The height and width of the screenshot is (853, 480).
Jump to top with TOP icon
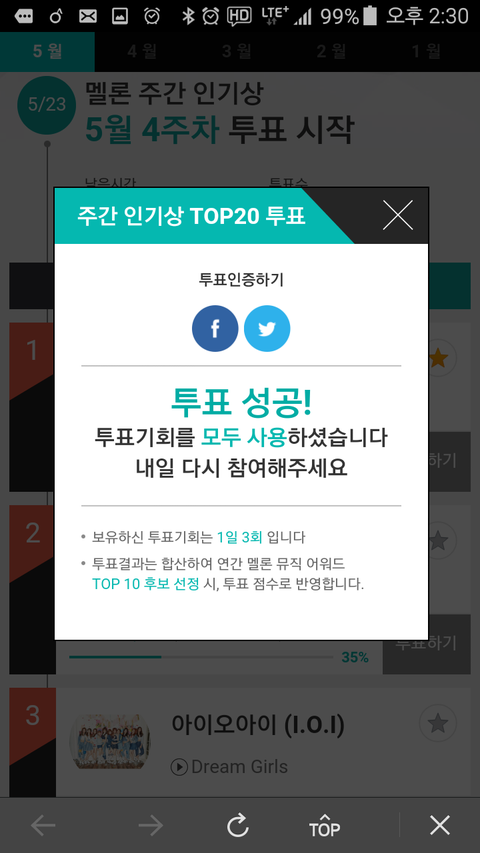[324, 825]
